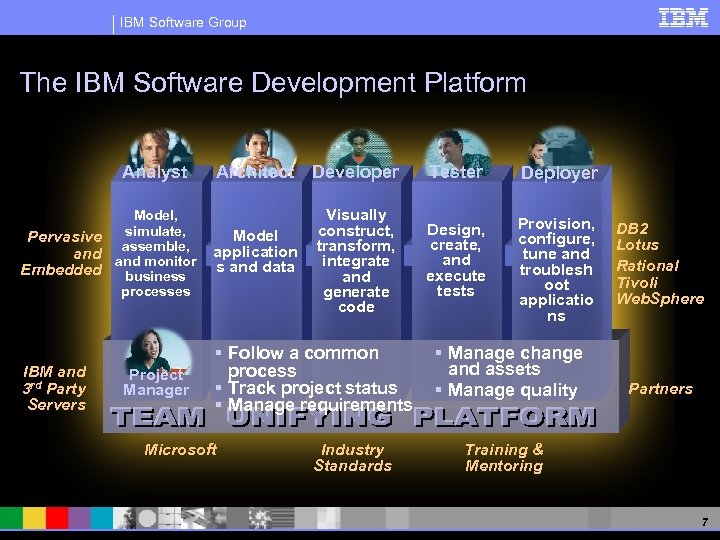Screen dimensions: 720x540
Task: Click the IBM logo in the header
Action: 683,18
